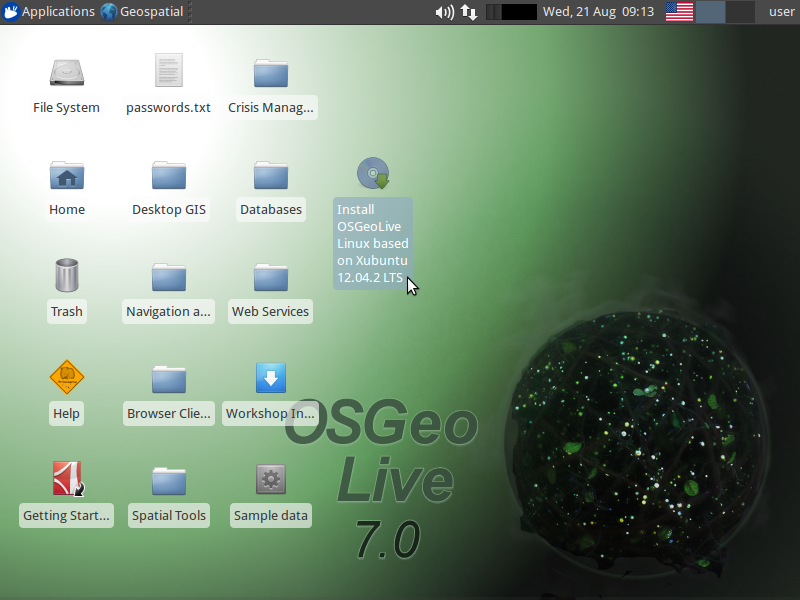The width and height of the screenshot is (800, 600).
Task: Select the Getting Started PDF icon
Action: [68, 479]
